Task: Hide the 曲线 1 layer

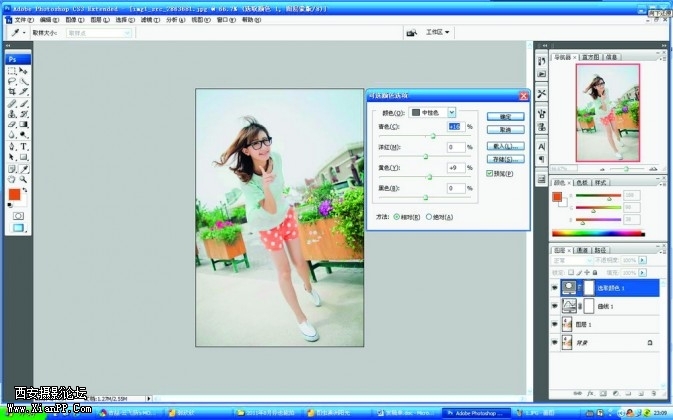Action: click(555, 306)
